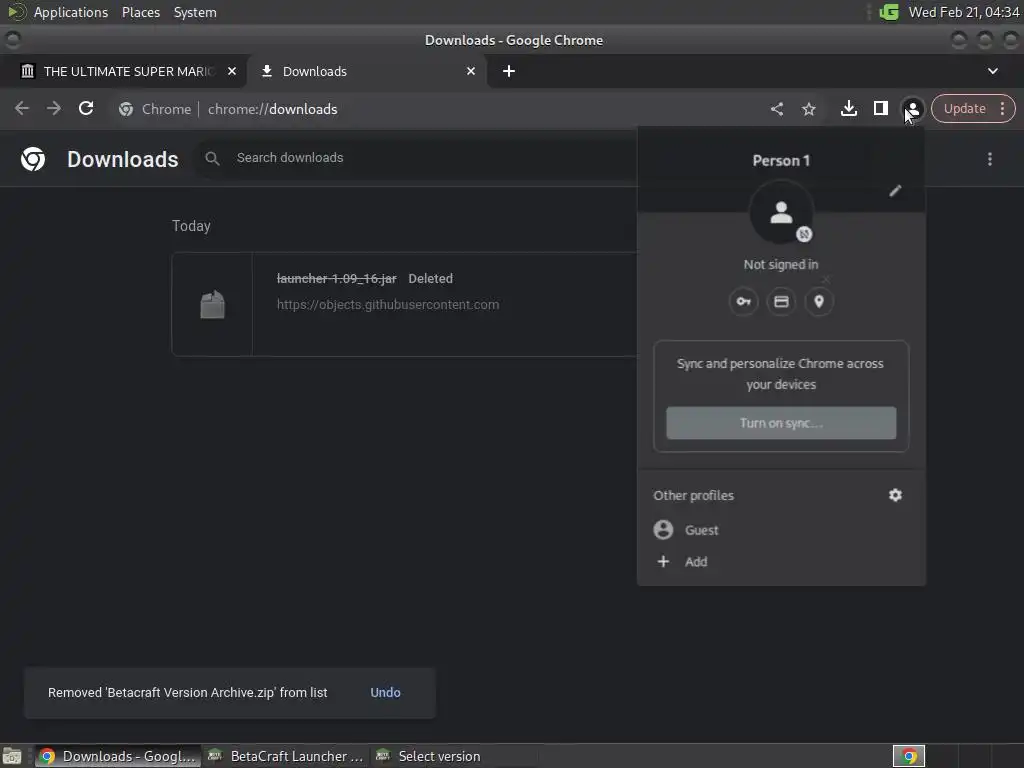Click the green tray icon in top panel
Image resolution: width=1024 pixels, height=768 pixels.
point(889,12)
